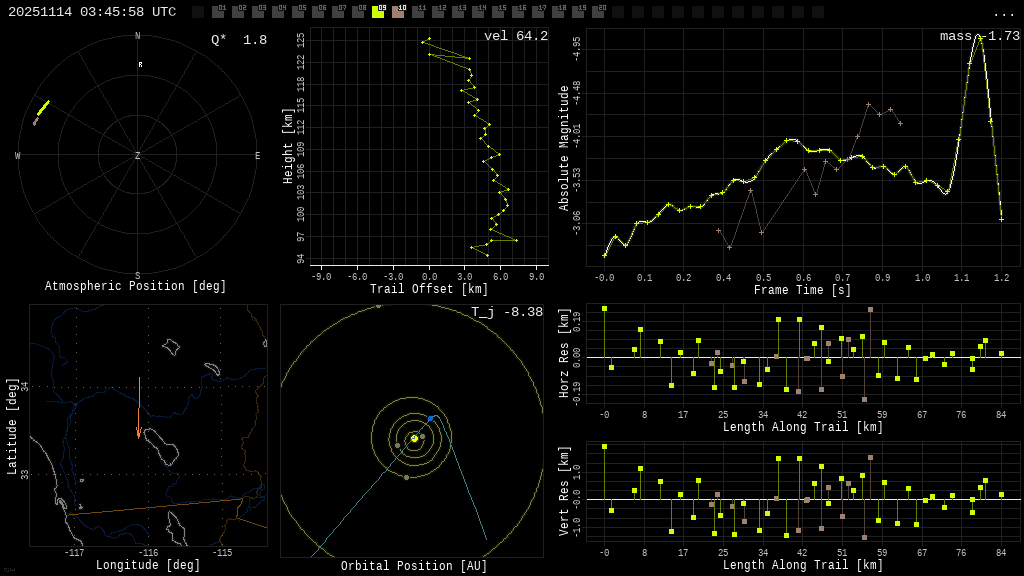Image resolution: width=1024 pixels, height=576 pixels.
Task: Click the mass -1.73 readout label
Action: pyautogui.click(x=979, y=36)
